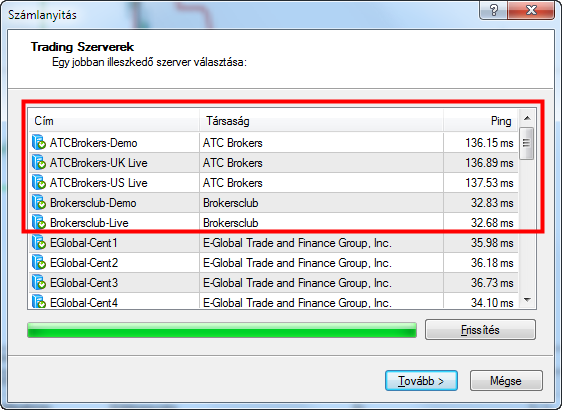Click the Frissítés refresh button
The image size is (562, 410).
coord(480,329)
